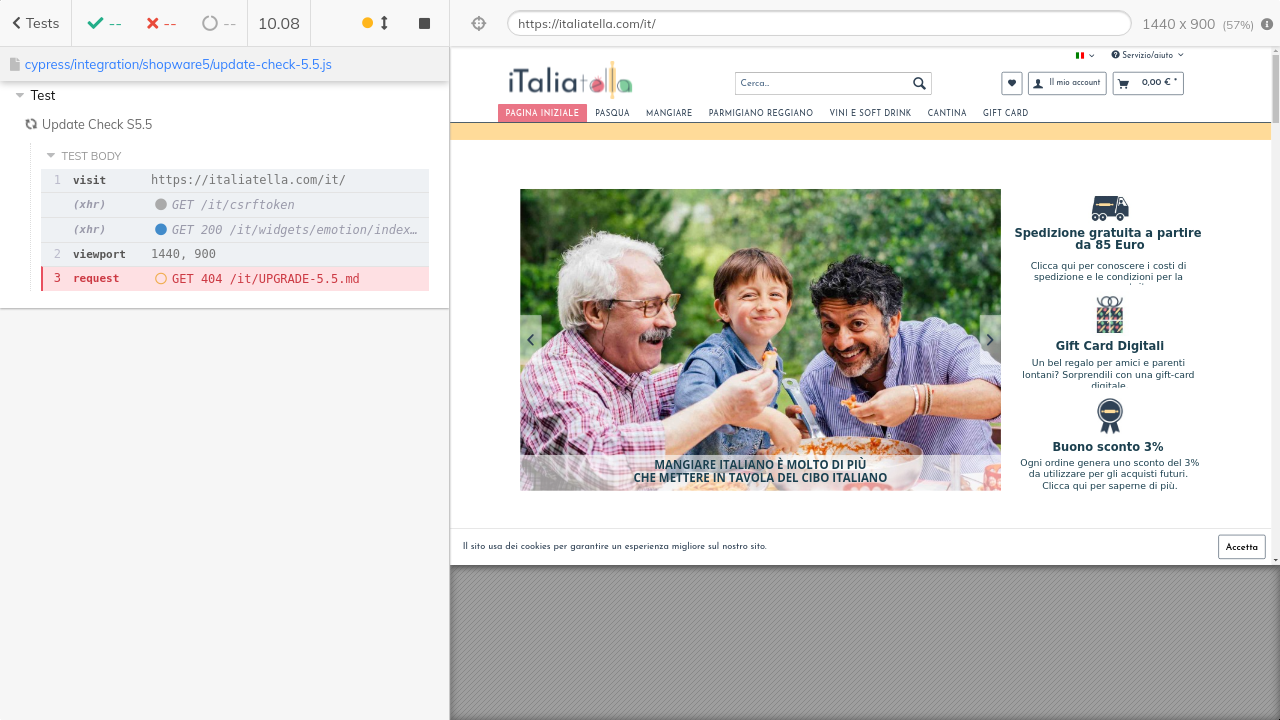Click the viewport info icon
1280x720 pixels.
1267,24
